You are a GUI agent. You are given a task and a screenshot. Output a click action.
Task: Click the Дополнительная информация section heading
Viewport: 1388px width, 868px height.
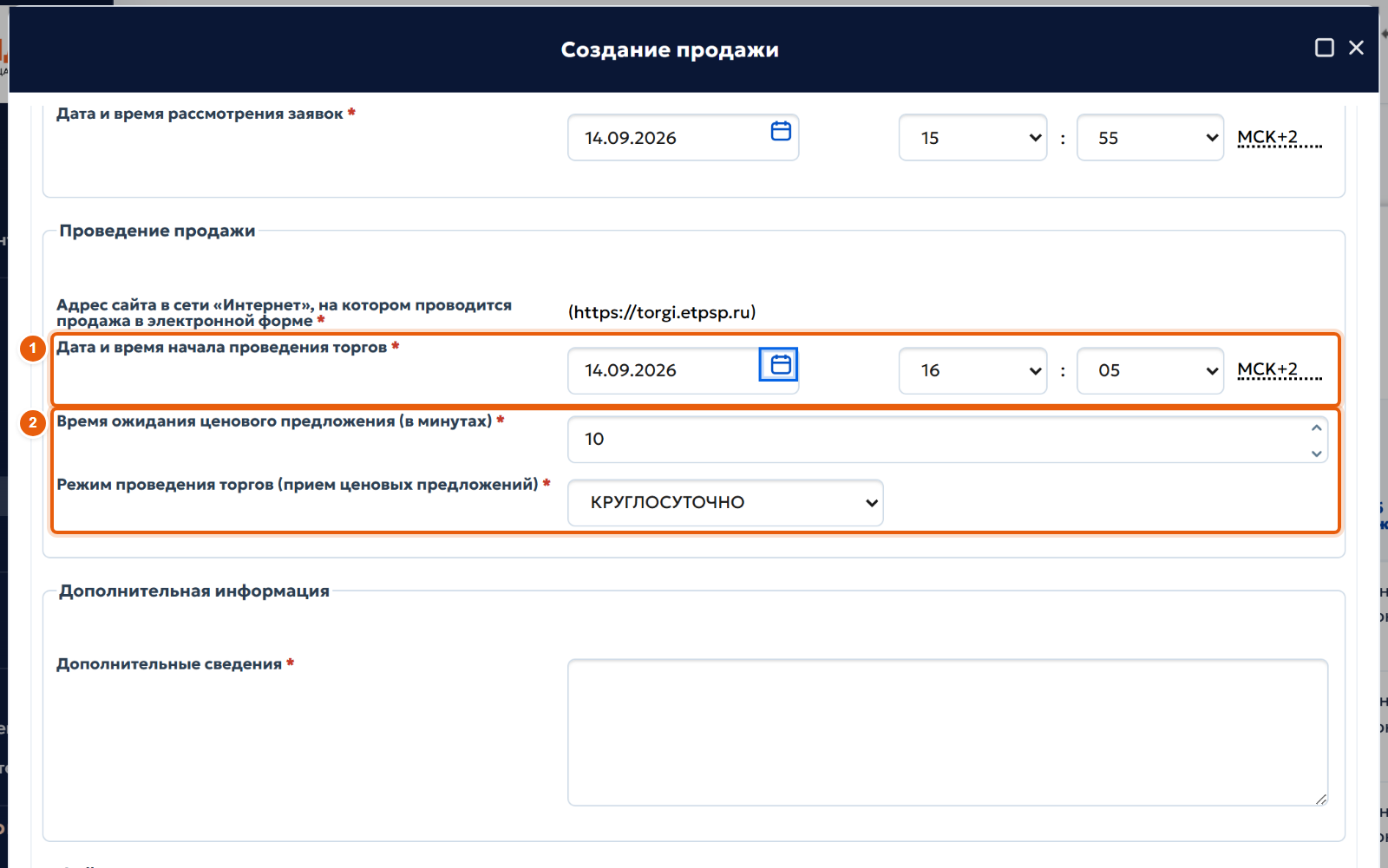click(x=194, y=591)
